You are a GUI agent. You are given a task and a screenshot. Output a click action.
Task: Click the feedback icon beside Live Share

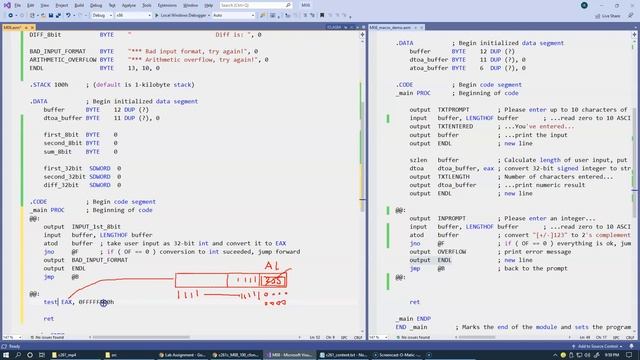click(631, 16)
